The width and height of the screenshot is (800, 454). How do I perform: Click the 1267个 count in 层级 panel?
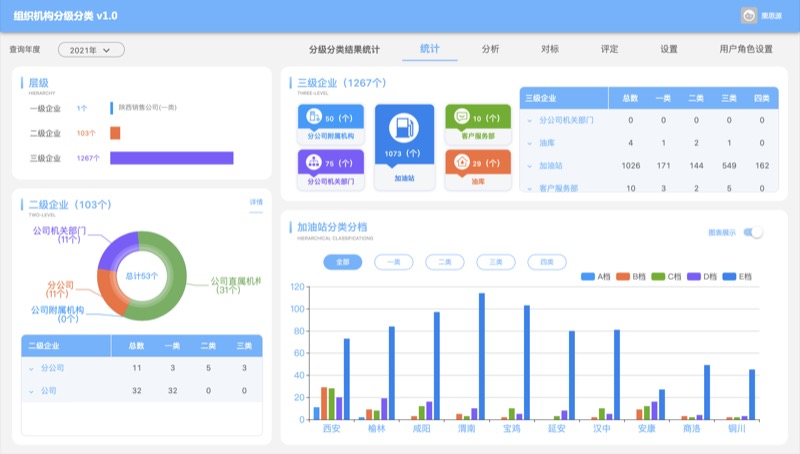click(88, 158)
